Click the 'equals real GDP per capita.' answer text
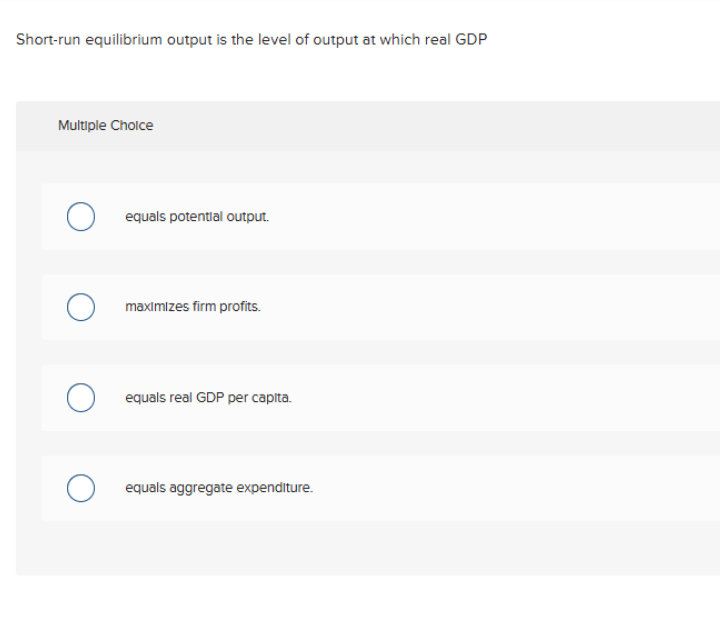 point(208,397)
